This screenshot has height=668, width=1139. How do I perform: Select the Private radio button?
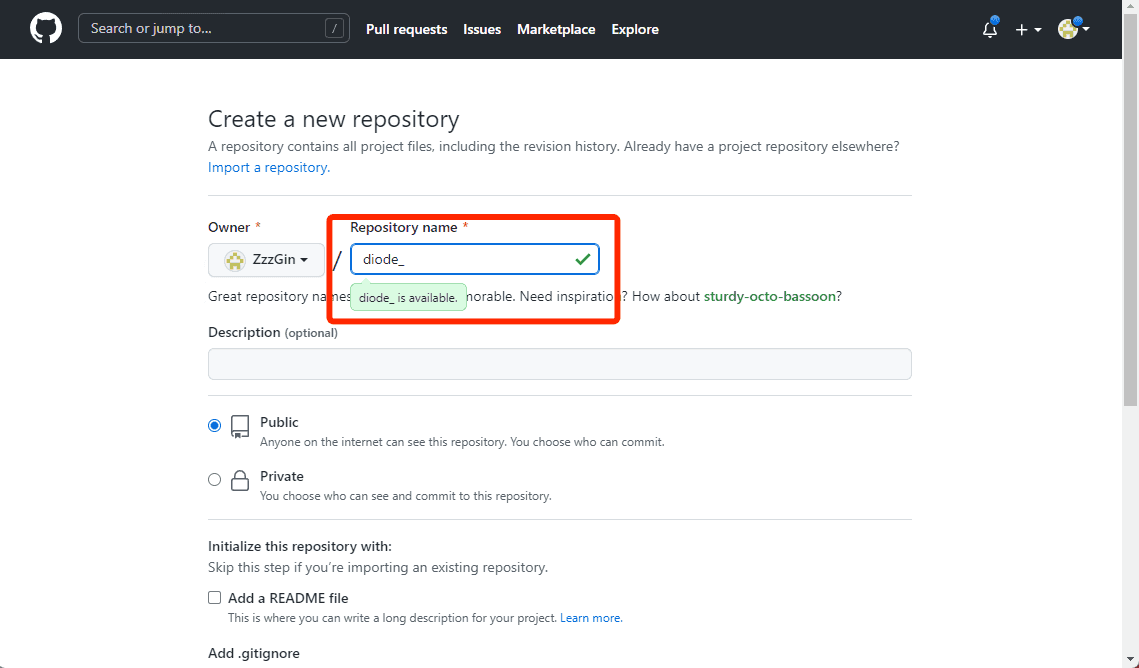214,479
